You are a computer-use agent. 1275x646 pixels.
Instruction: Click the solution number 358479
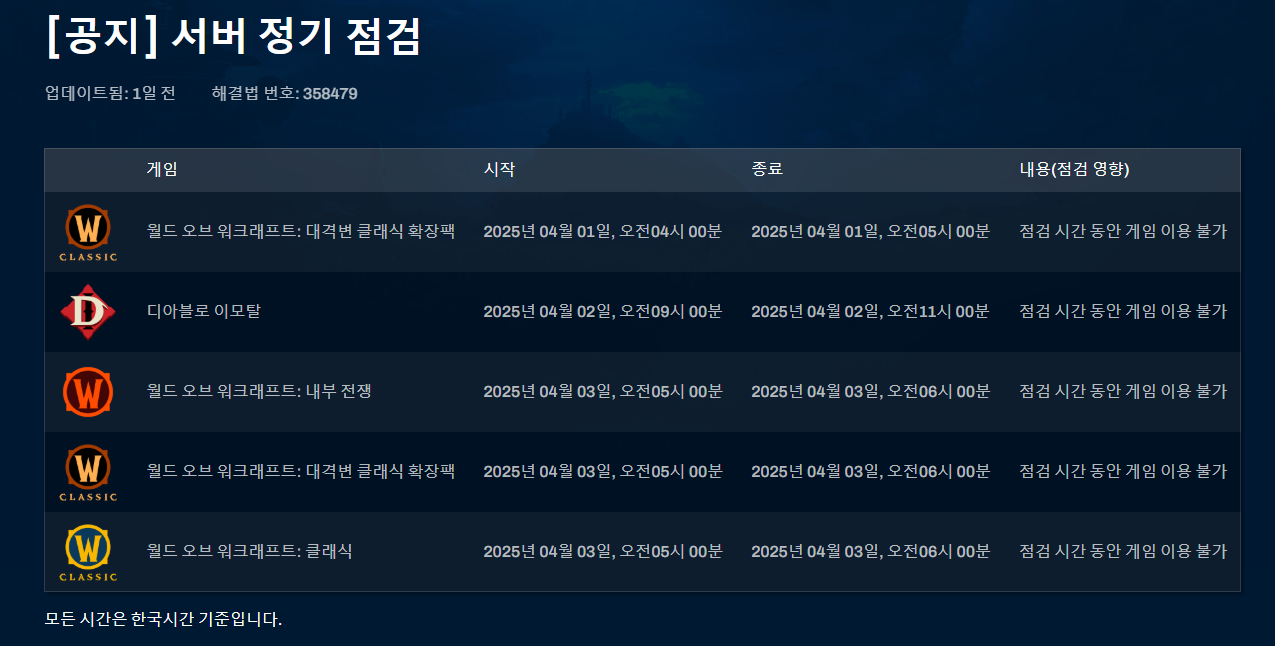tap(330, 93)
